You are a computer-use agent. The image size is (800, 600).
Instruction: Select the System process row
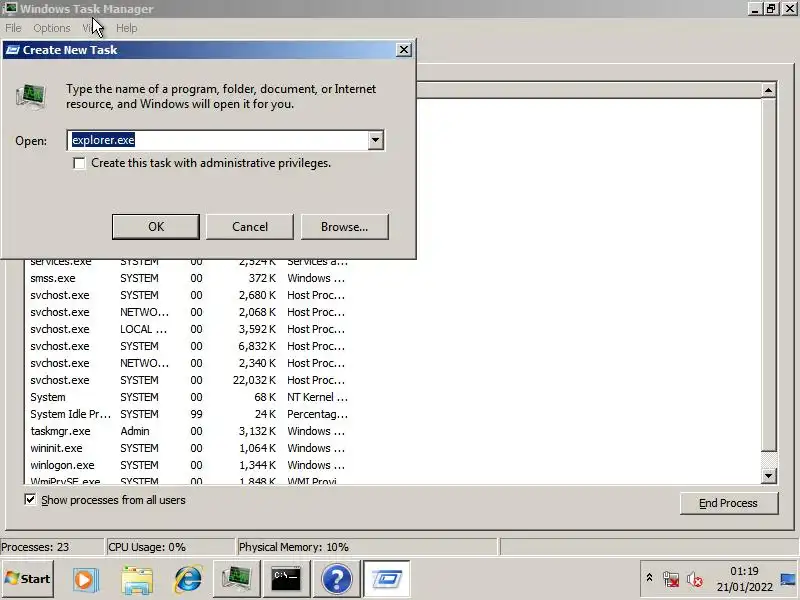click(x=189, y=397)
